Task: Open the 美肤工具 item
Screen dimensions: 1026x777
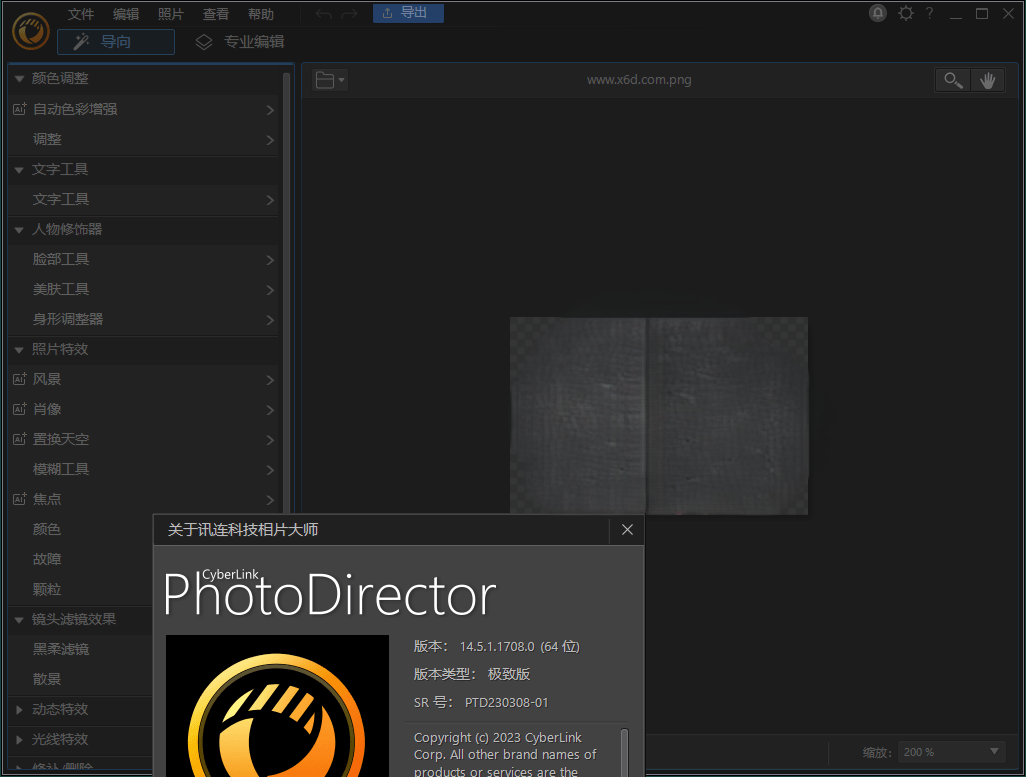Action: pos(143,289)
